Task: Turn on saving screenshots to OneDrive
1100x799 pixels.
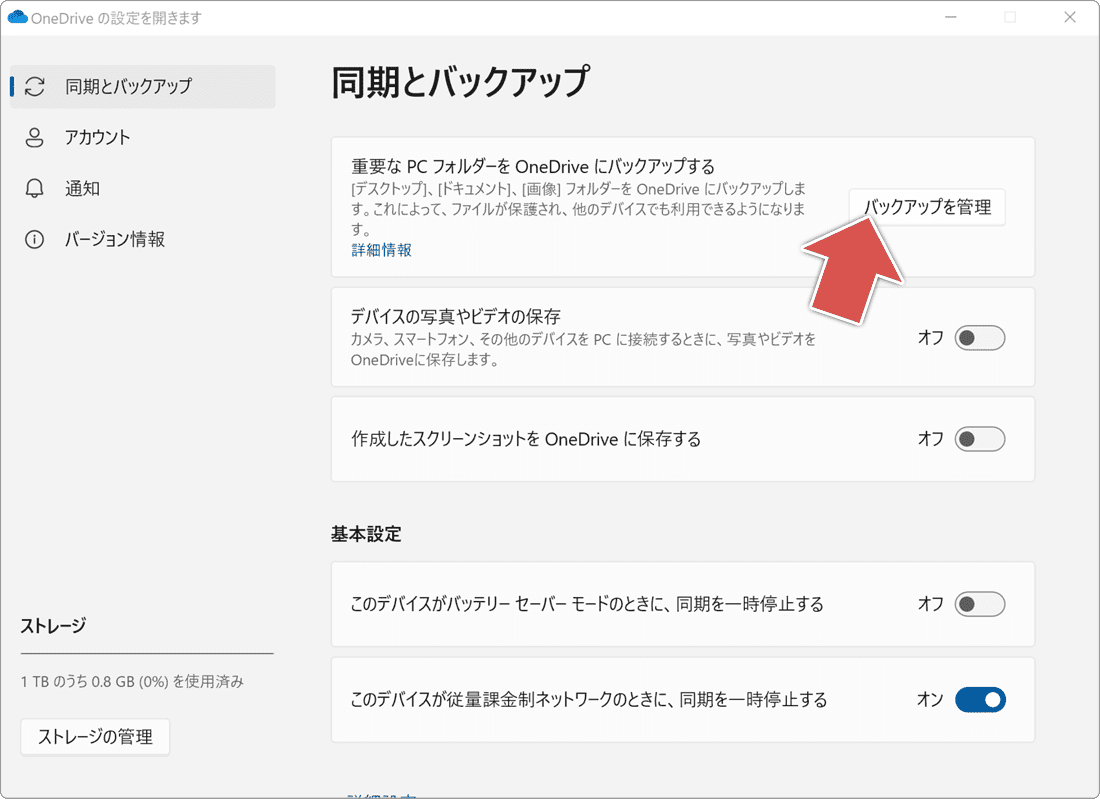Action: coord(979,439)
